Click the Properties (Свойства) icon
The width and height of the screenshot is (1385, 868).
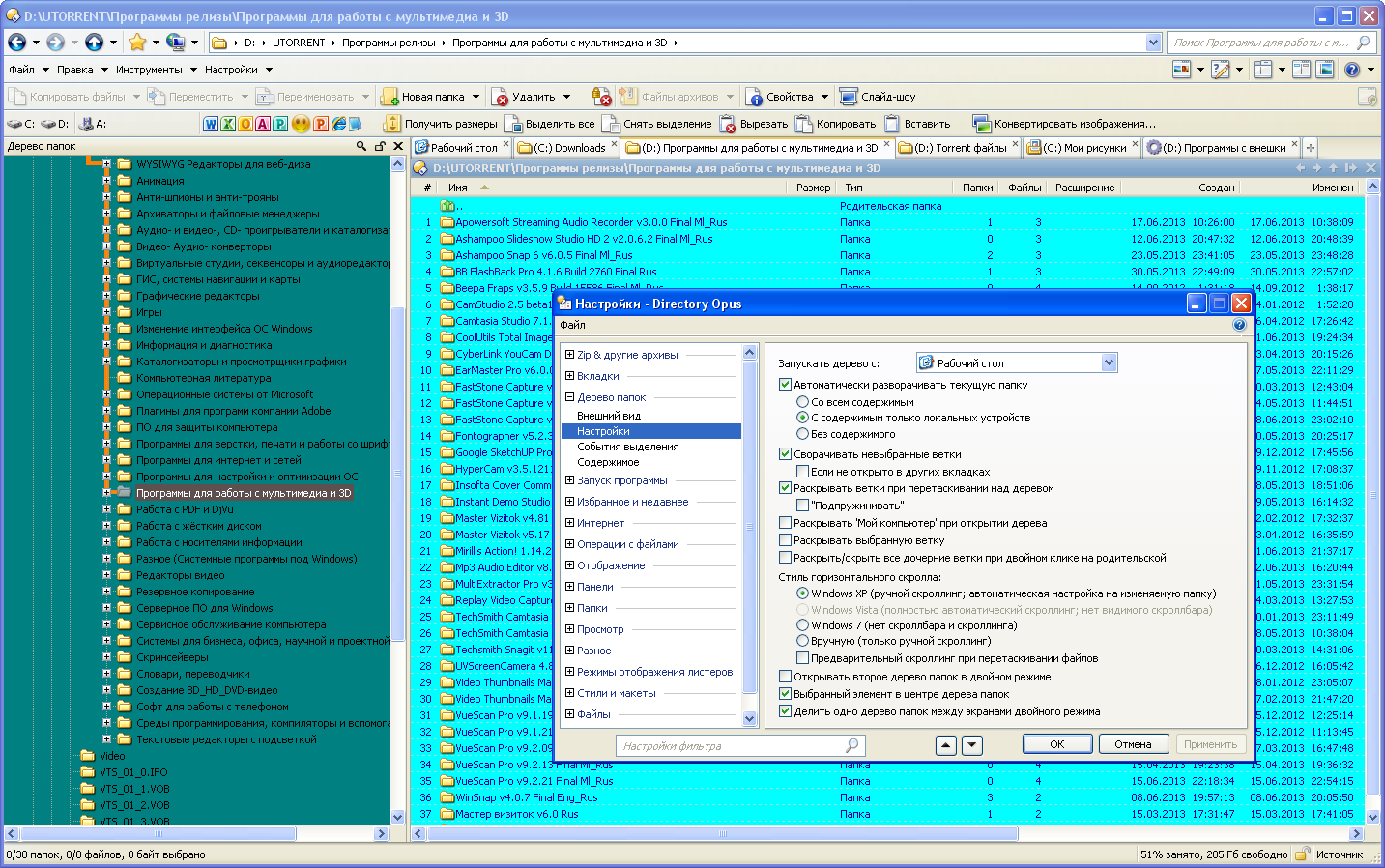point(755,97)
